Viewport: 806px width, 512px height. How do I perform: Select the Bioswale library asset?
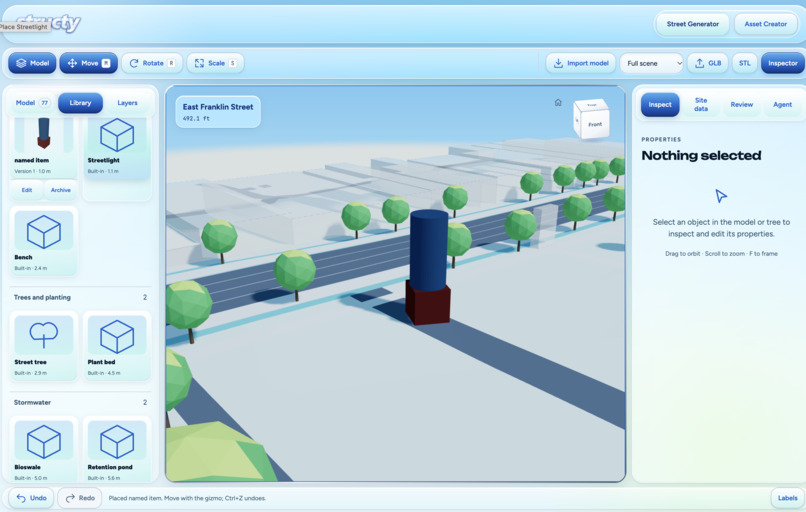point(44,450)
